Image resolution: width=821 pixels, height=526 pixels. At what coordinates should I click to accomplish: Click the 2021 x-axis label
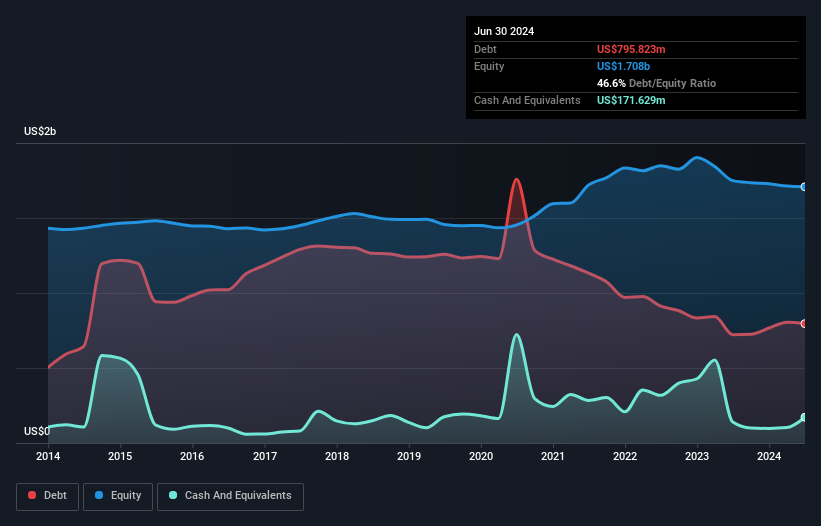(553, 456)
